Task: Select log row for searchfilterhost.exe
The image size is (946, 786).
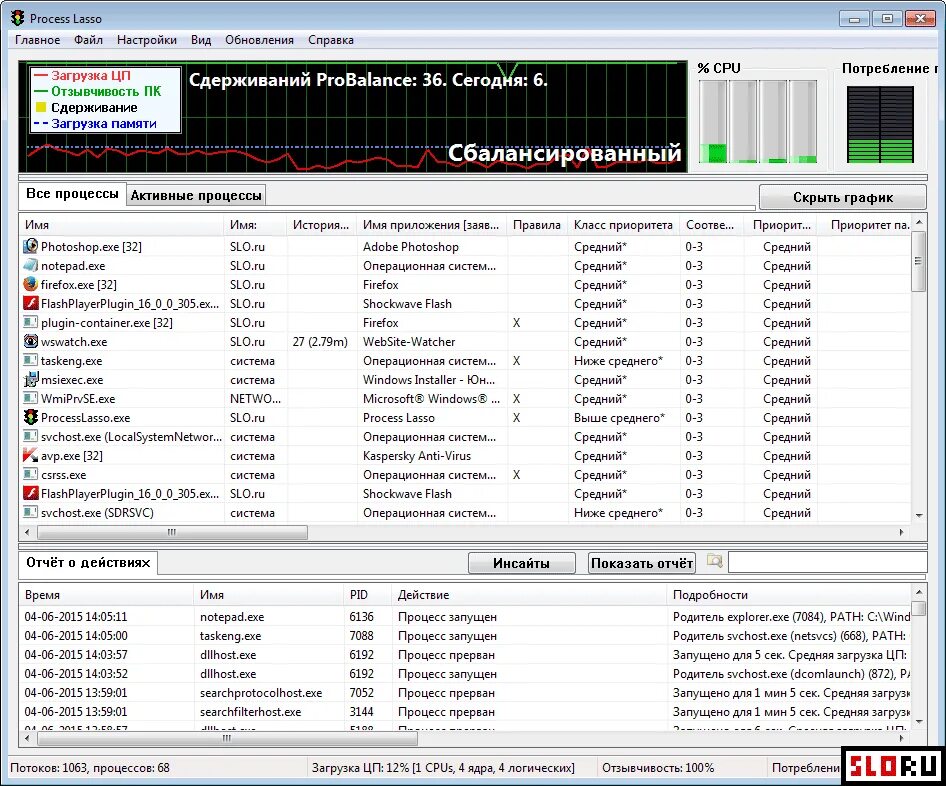Action: click(x=465, y=712)
